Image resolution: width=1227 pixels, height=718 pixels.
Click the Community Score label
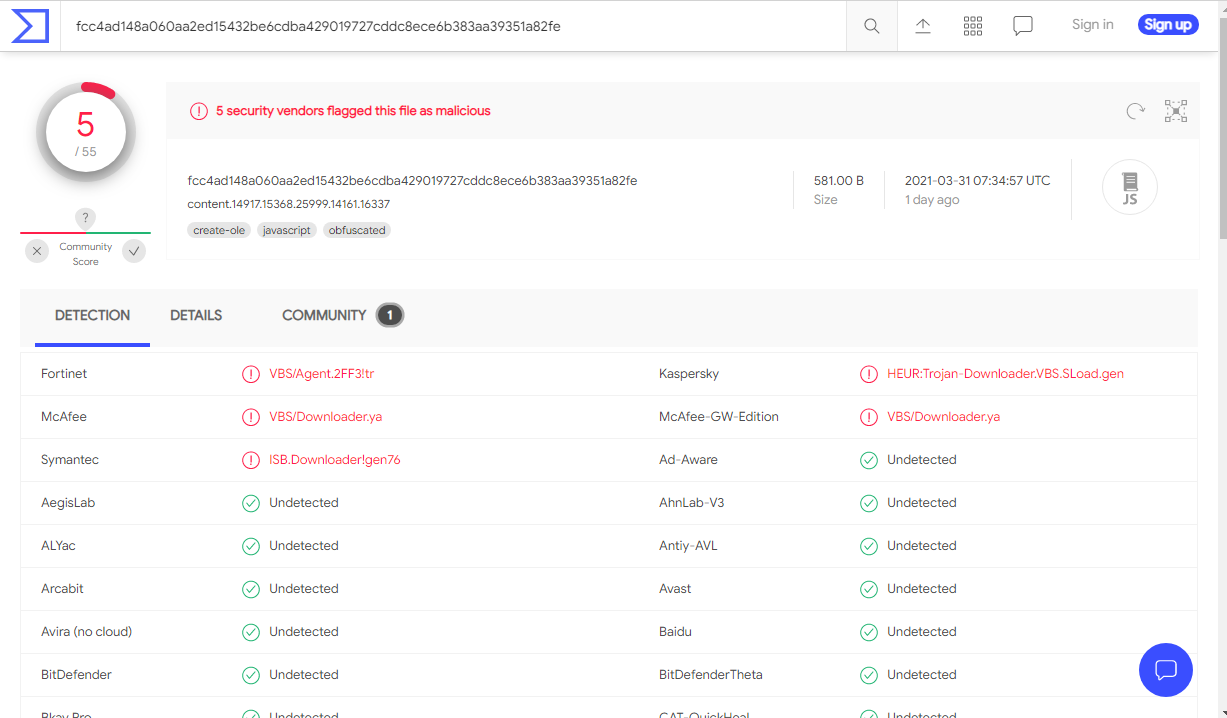[86, 254]
